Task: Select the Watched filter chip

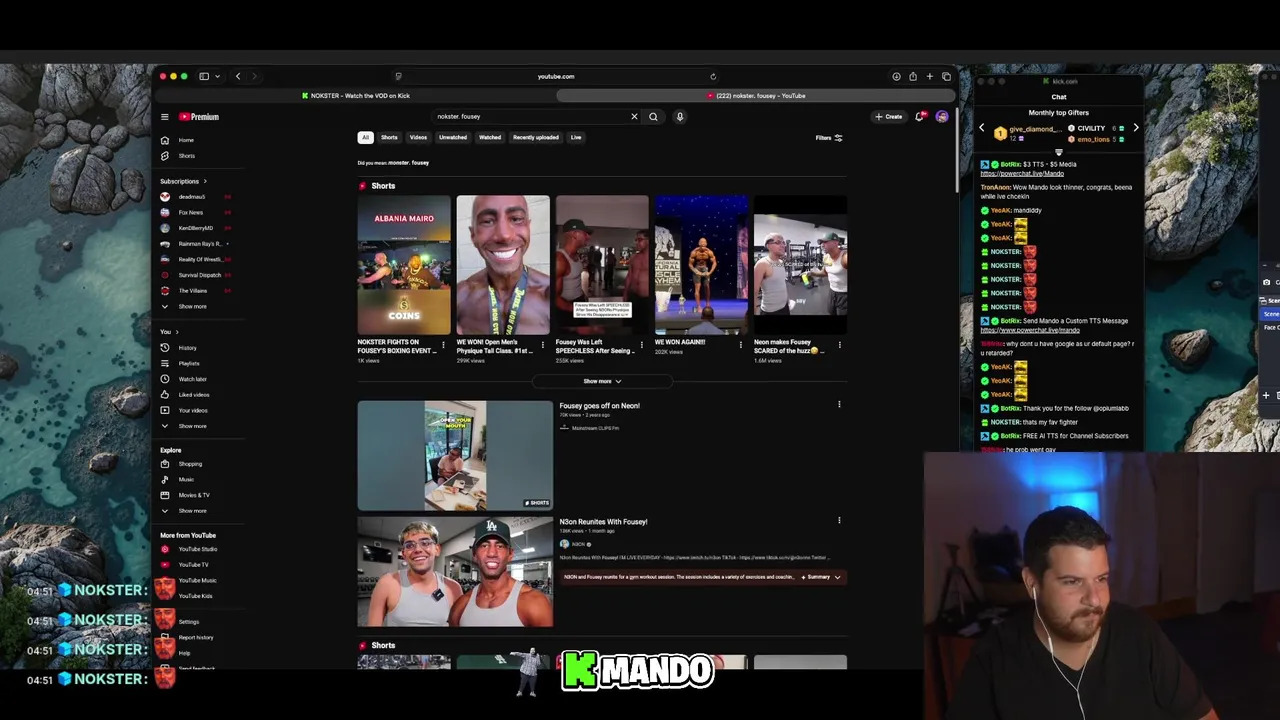Action: click(x=490, y=138)
